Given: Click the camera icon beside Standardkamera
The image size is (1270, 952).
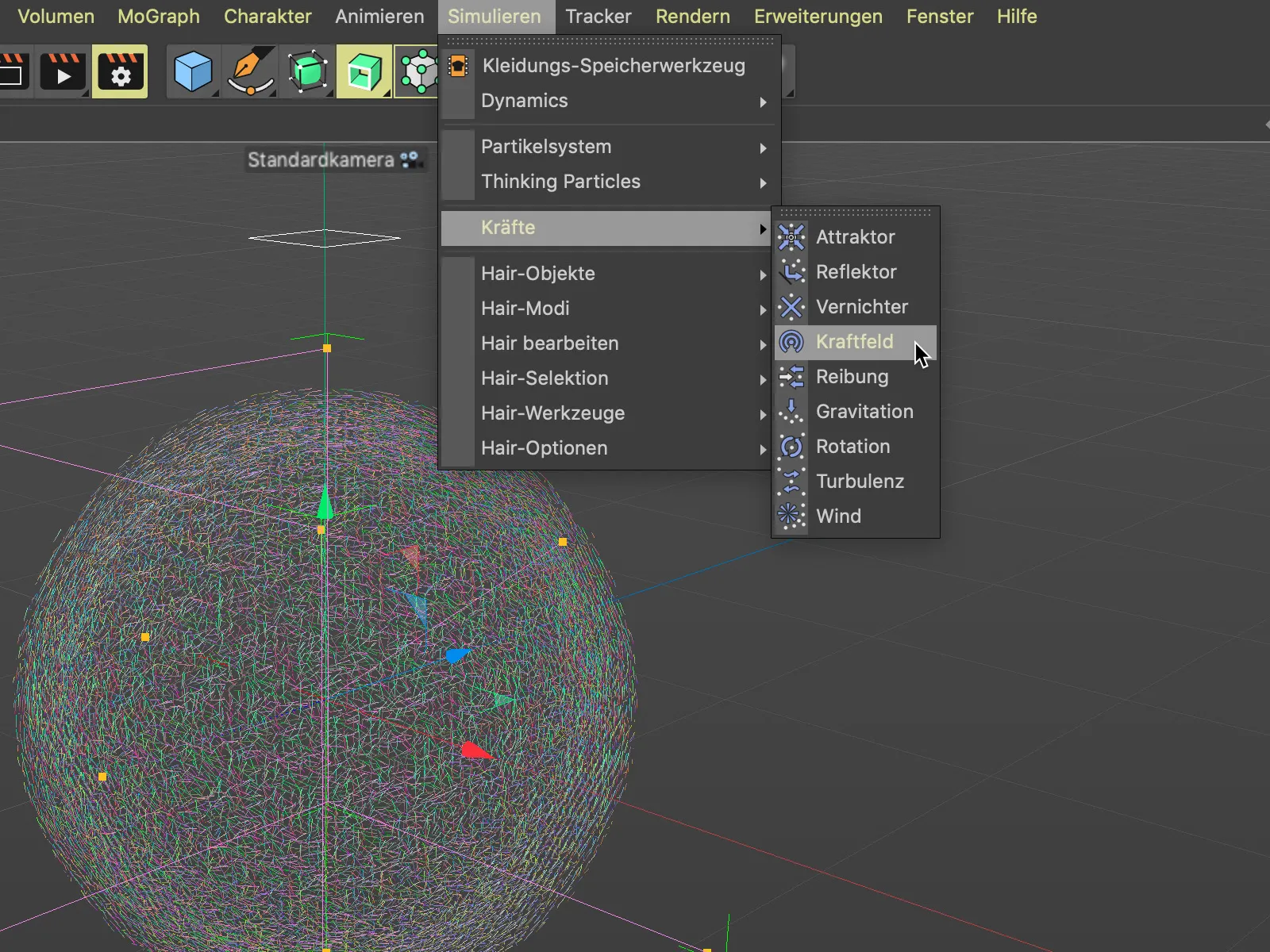Looking at the screenshot, I should 410,160.
